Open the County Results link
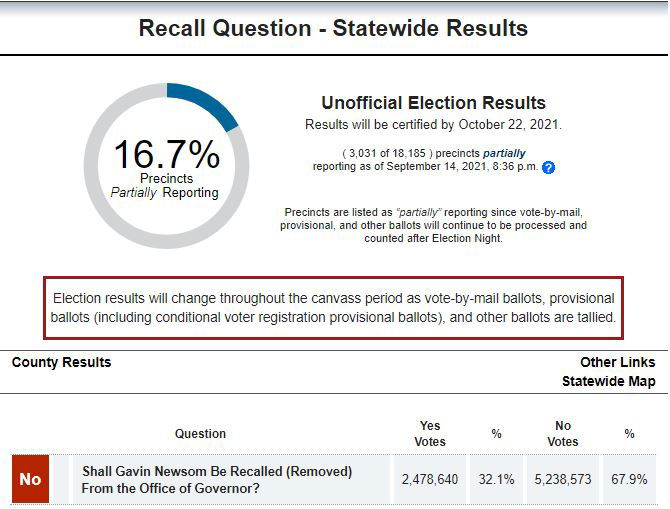Viewport: 670px width, 509px height. click(x=61, y=362)
